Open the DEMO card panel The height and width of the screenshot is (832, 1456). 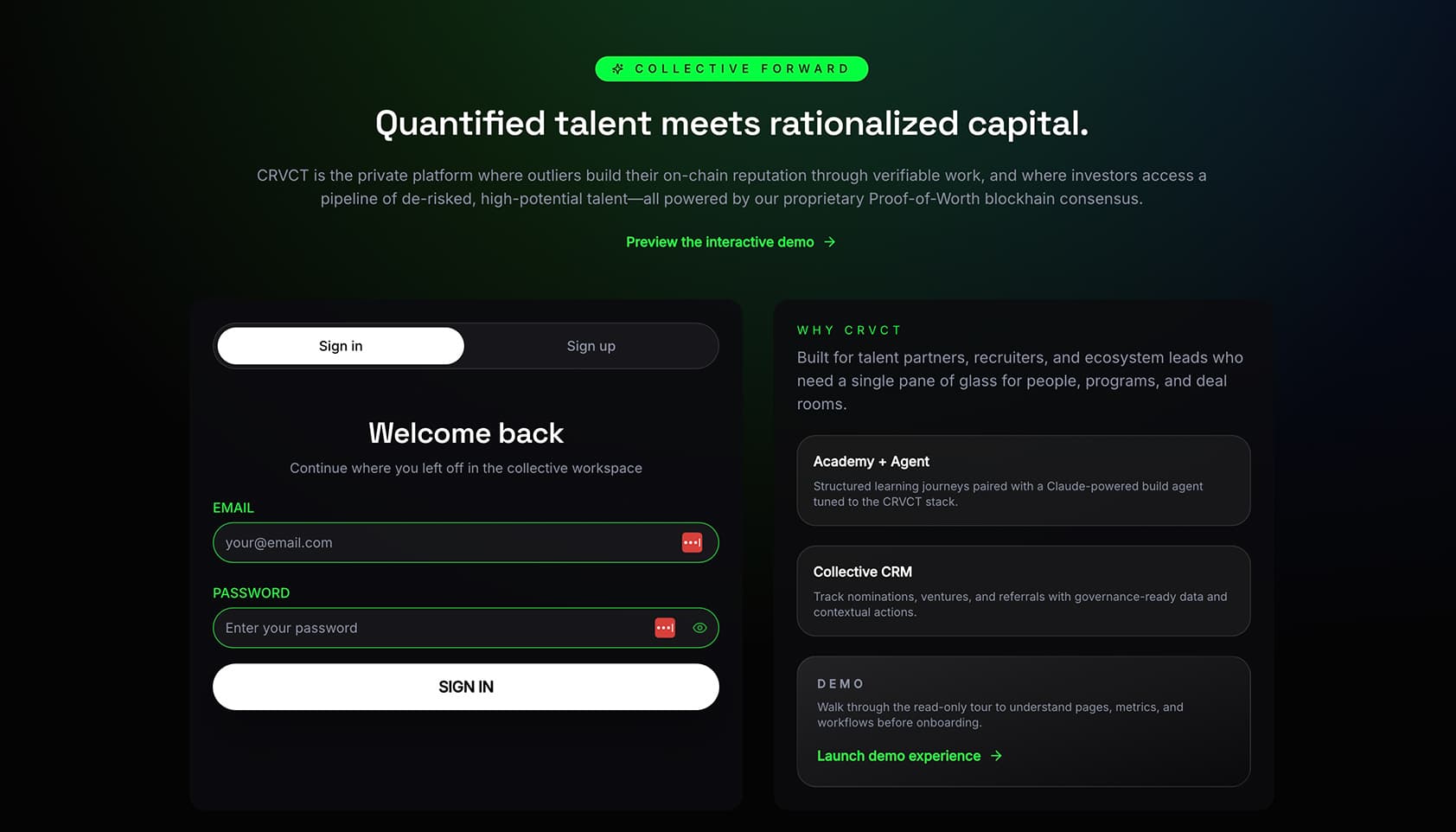pyautogui.click(x=1023, y=722)
